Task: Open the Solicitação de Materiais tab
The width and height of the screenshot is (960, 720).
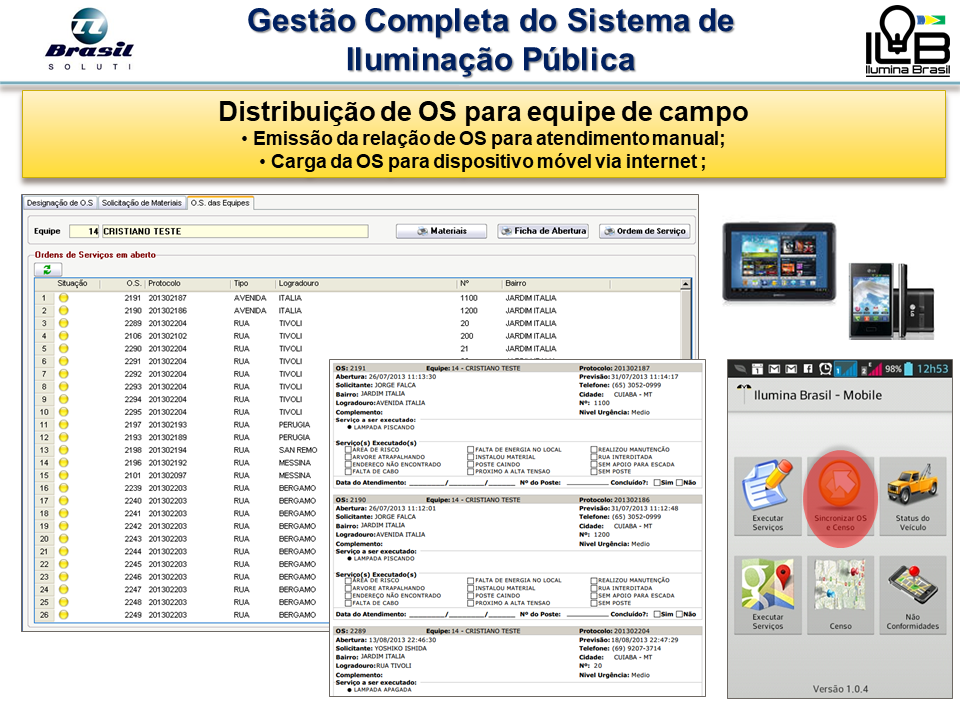Action: (142, 203)
